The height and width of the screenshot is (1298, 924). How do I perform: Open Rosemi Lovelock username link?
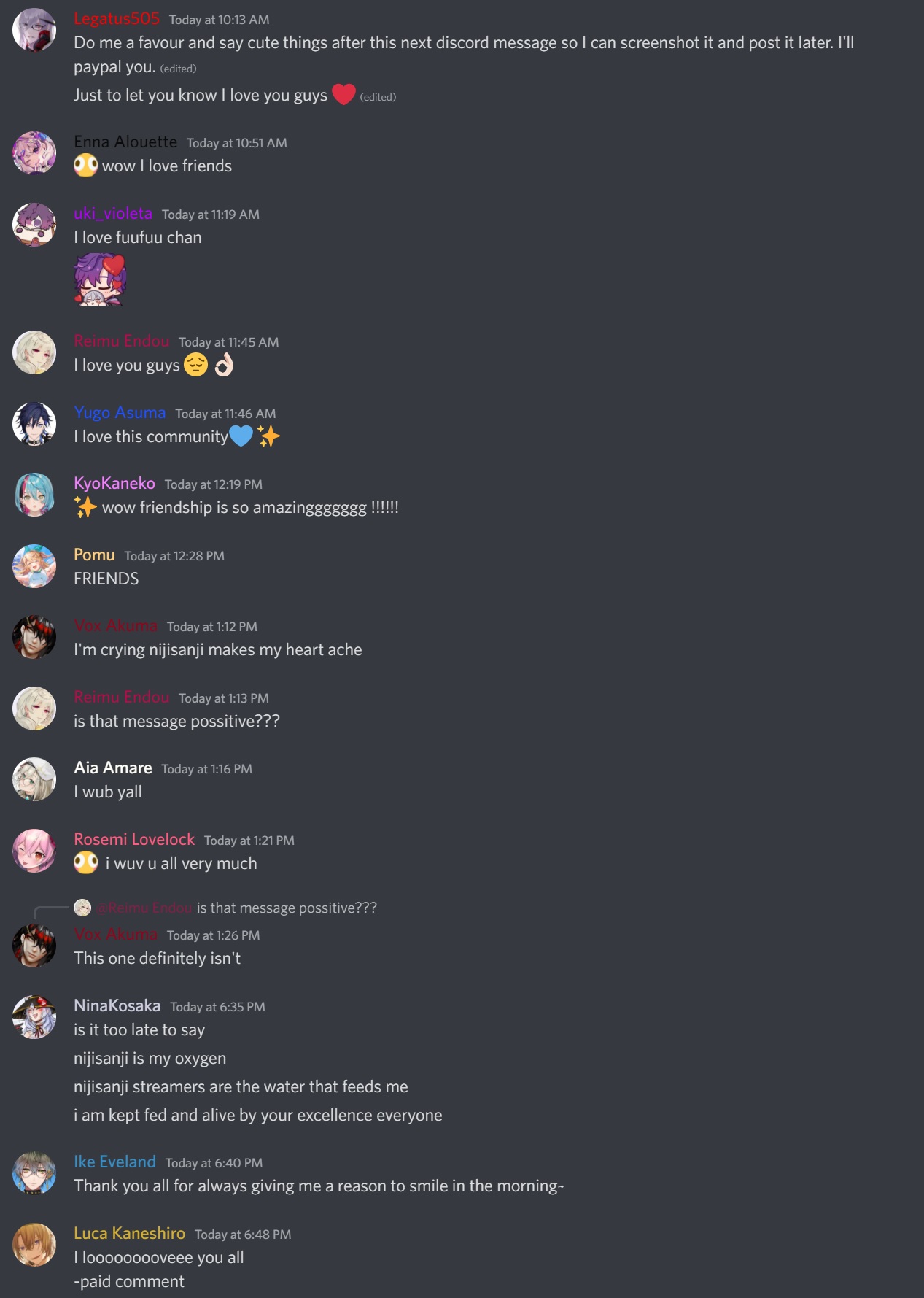134,839
